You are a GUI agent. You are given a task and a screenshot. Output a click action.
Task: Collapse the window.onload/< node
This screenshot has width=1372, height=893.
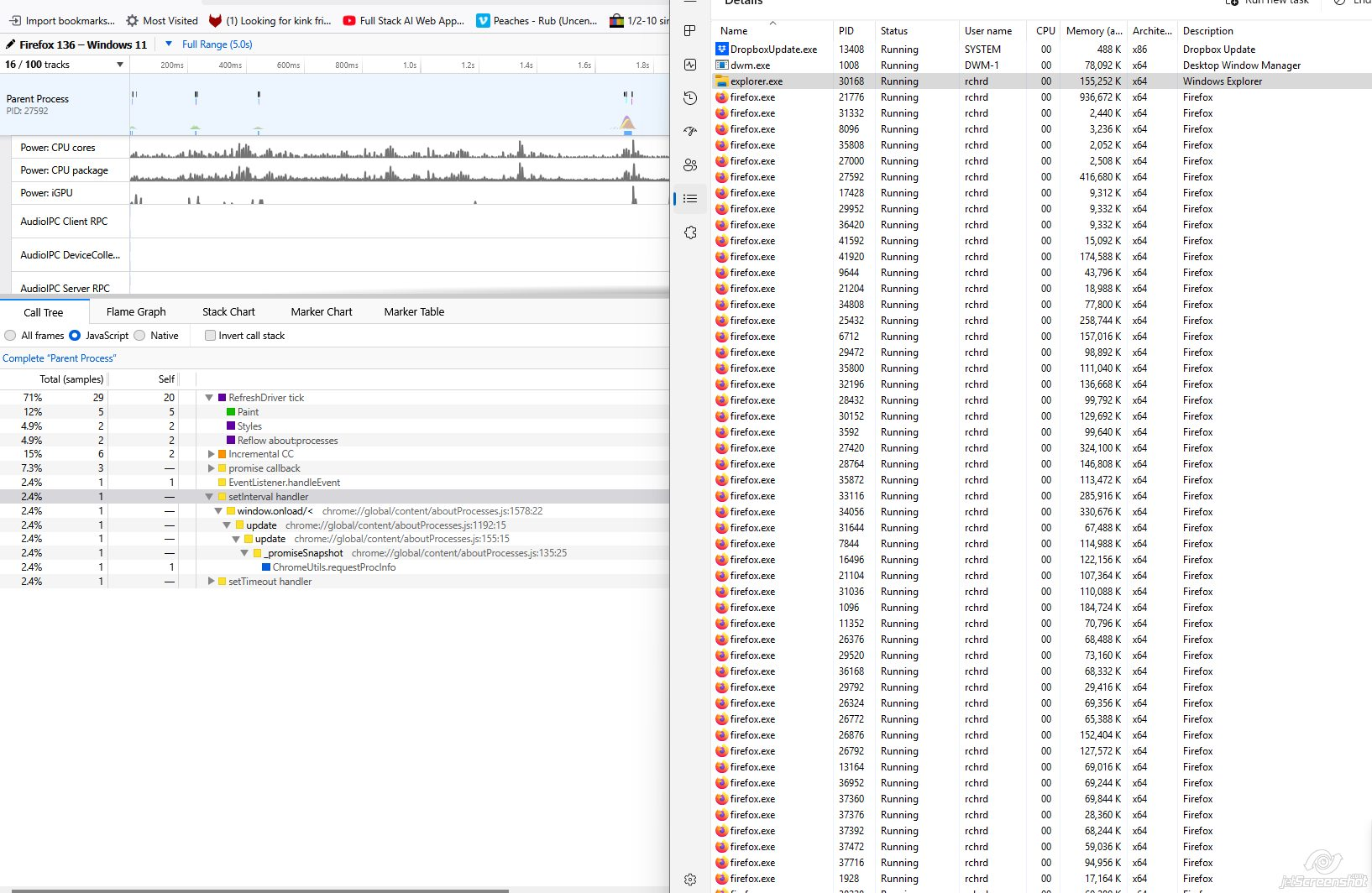coord(218,511)
